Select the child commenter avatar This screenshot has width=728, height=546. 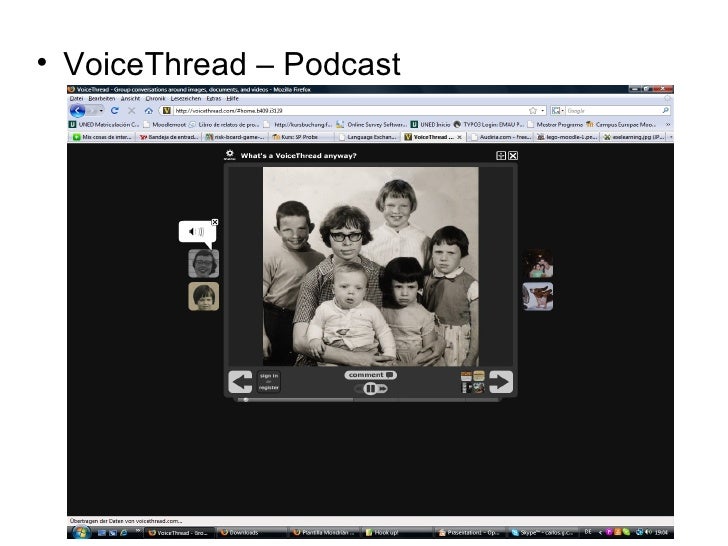pos(204,296)
